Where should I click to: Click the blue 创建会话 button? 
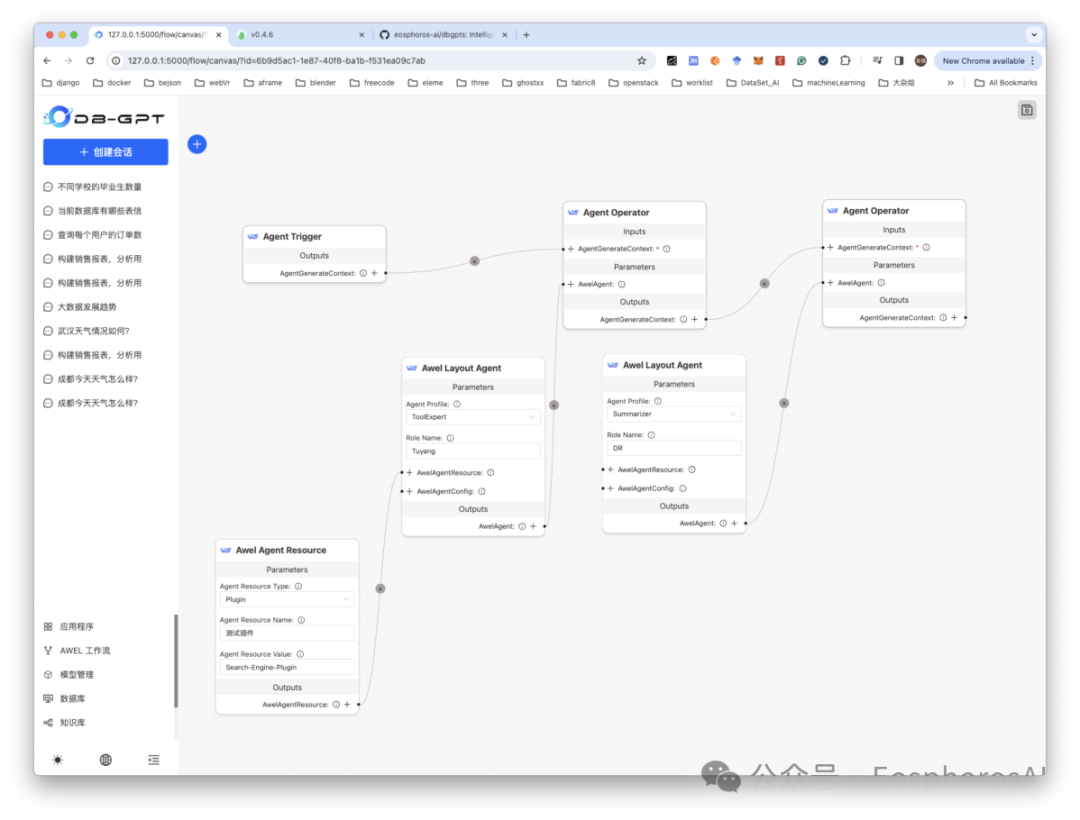click(x=105, y=151)
